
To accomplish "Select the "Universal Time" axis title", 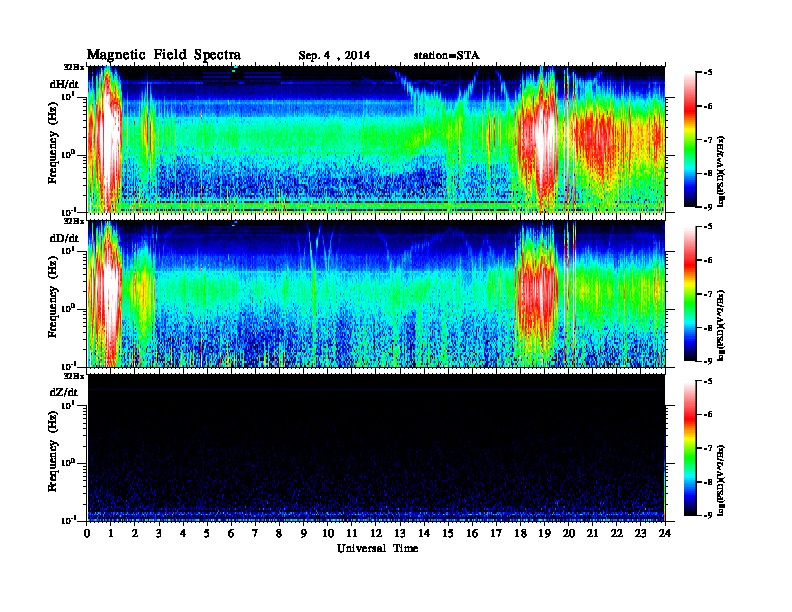I will (x=377, y=548).
